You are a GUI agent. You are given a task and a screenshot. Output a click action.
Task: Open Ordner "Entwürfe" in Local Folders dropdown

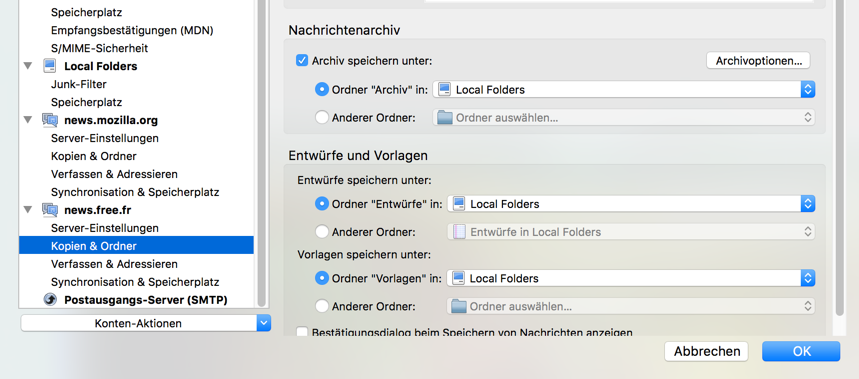(631, 204)
